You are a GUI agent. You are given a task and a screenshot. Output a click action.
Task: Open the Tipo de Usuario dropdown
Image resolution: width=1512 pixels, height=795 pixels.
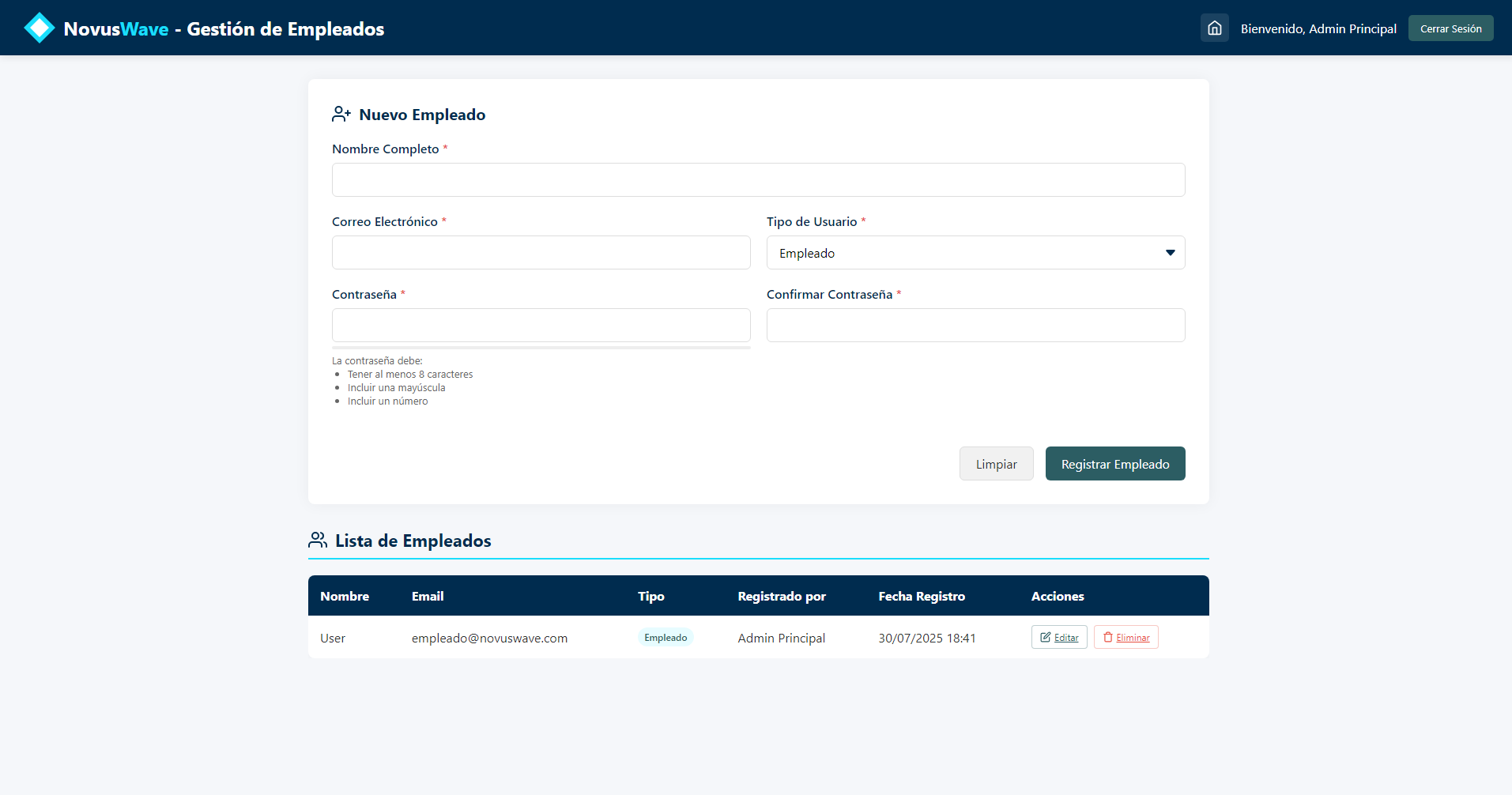tap(975, 253)
